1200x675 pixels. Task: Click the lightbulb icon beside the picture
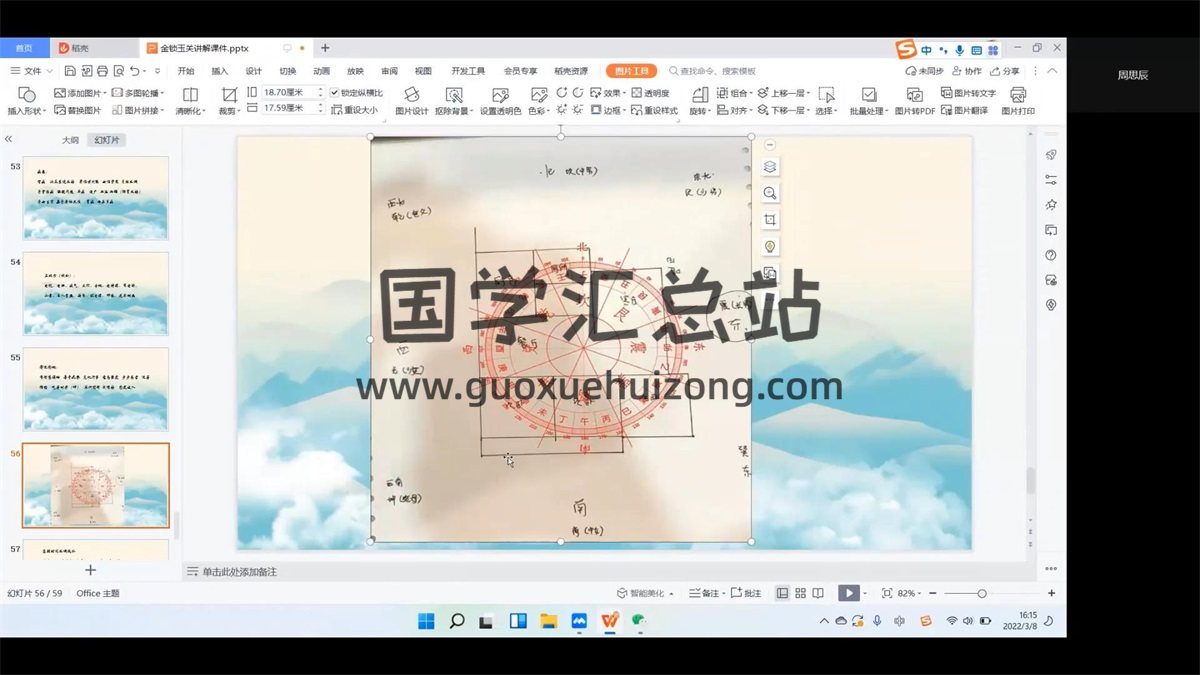tap(770, 246)
